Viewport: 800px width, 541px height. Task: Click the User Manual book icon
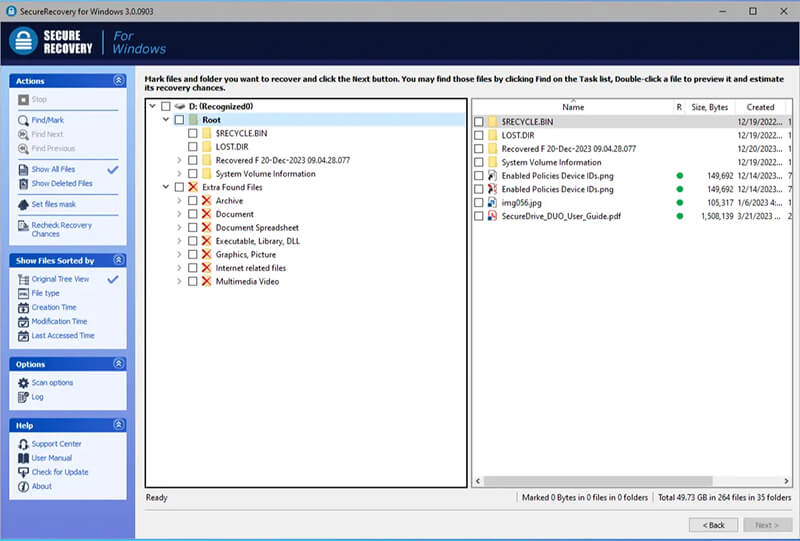(23, 458)
